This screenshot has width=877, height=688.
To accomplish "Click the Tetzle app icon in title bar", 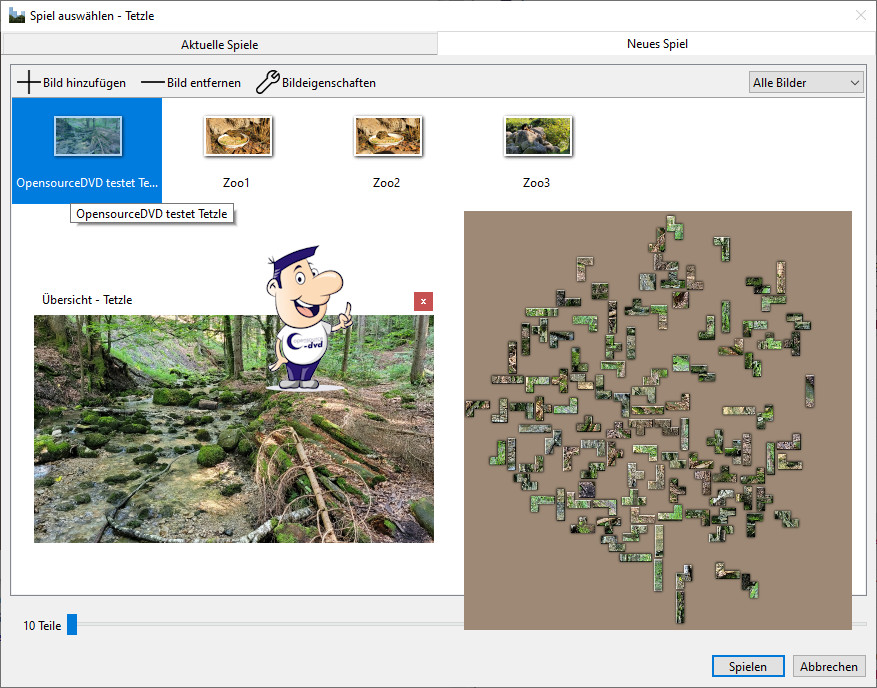I will pyautogui.click(x=16, y=16).
